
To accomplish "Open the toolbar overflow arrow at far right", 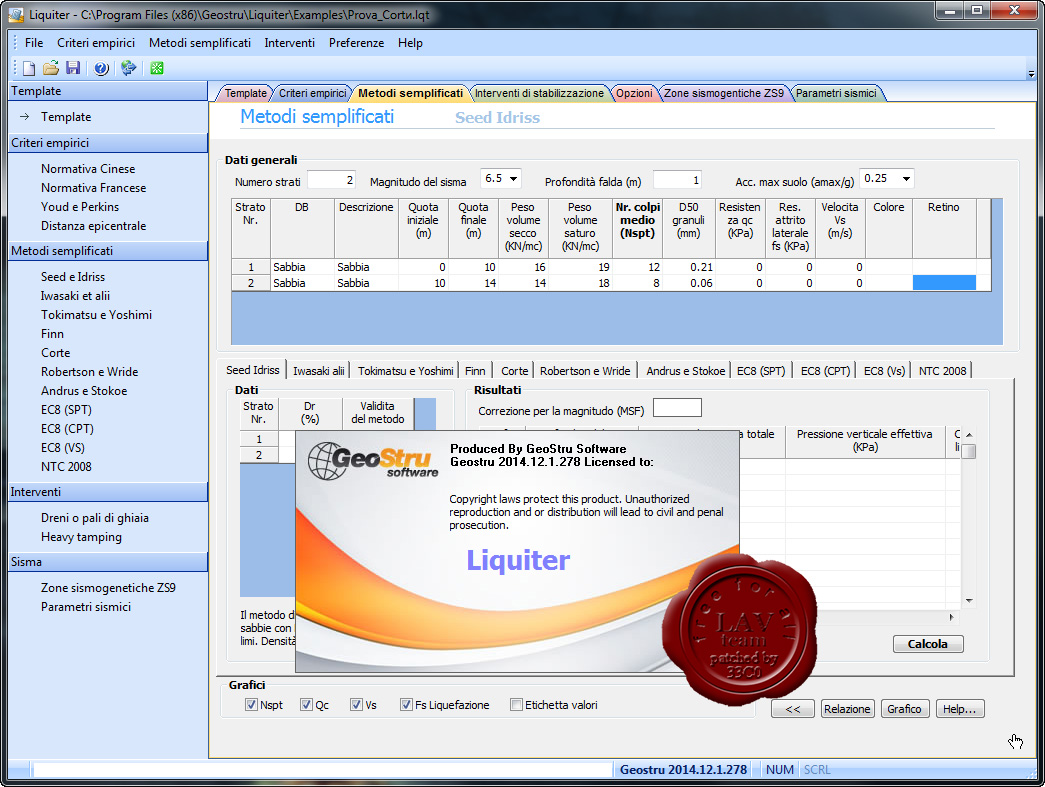I will point(1031,74).
